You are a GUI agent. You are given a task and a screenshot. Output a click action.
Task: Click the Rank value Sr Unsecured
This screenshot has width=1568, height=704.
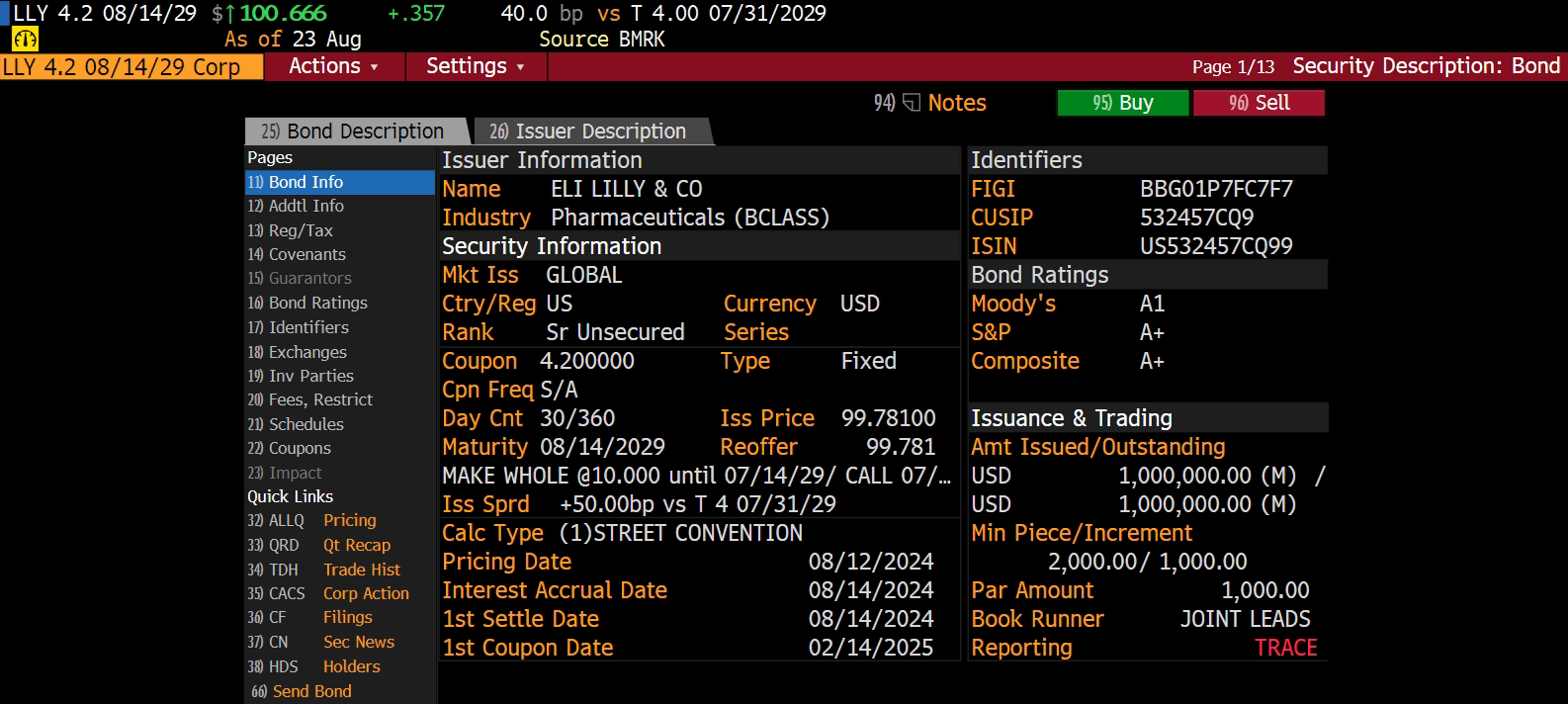[x=615, y=332]
